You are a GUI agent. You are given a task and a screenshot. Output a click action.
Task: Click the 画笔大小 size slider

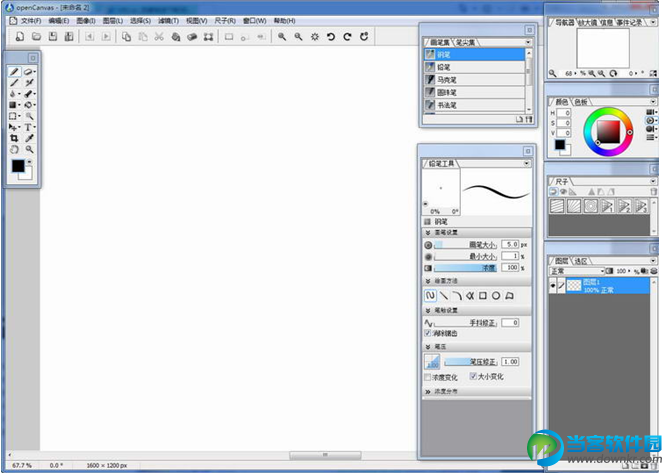pos(466,245)
